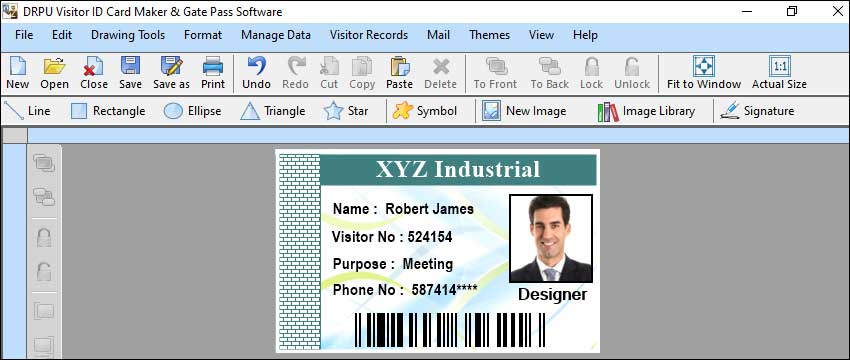Click the top bring-to-front icon in left sidebar
This screenshot has height=360, width=850.
44,163
